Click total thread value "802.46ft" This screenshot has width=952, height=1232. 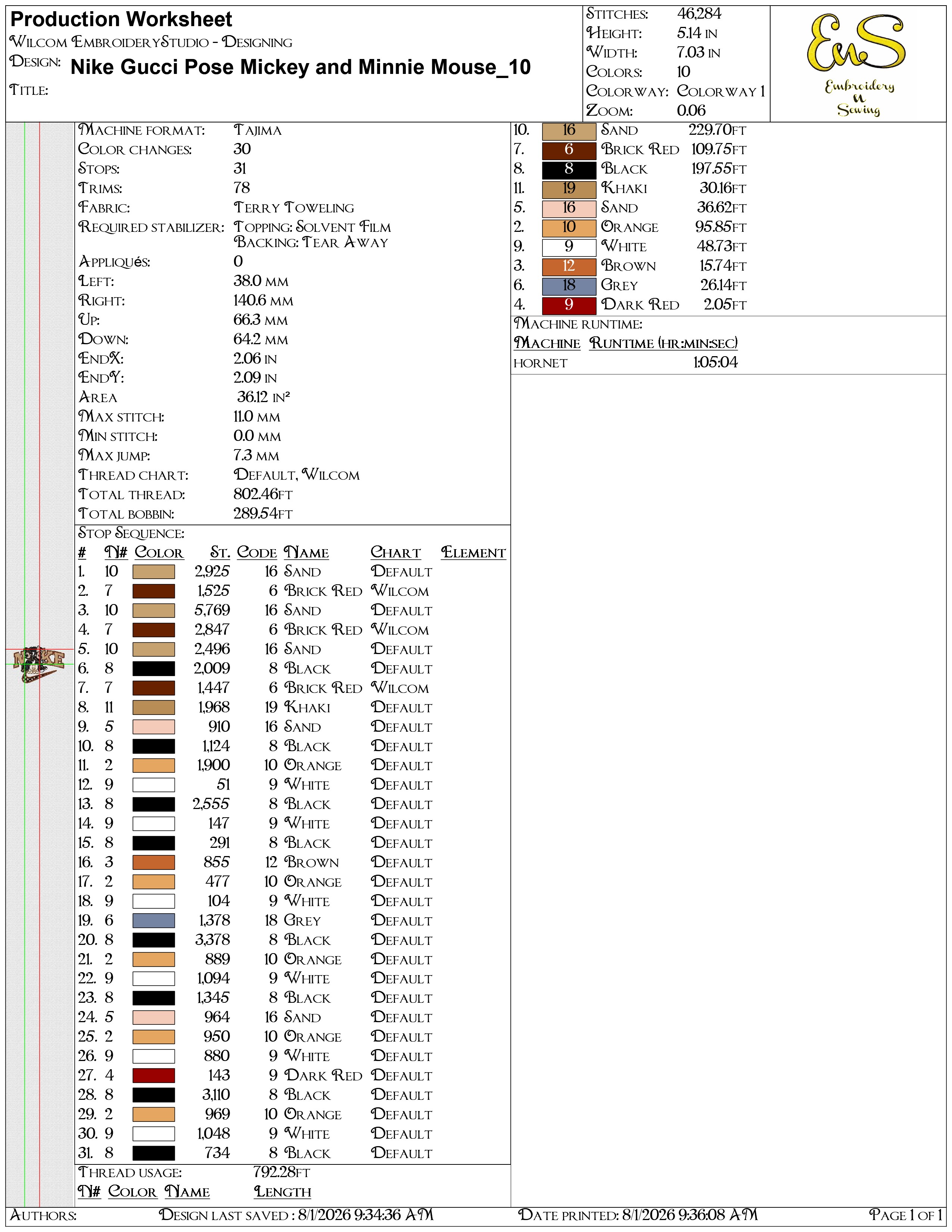point(263,495)
